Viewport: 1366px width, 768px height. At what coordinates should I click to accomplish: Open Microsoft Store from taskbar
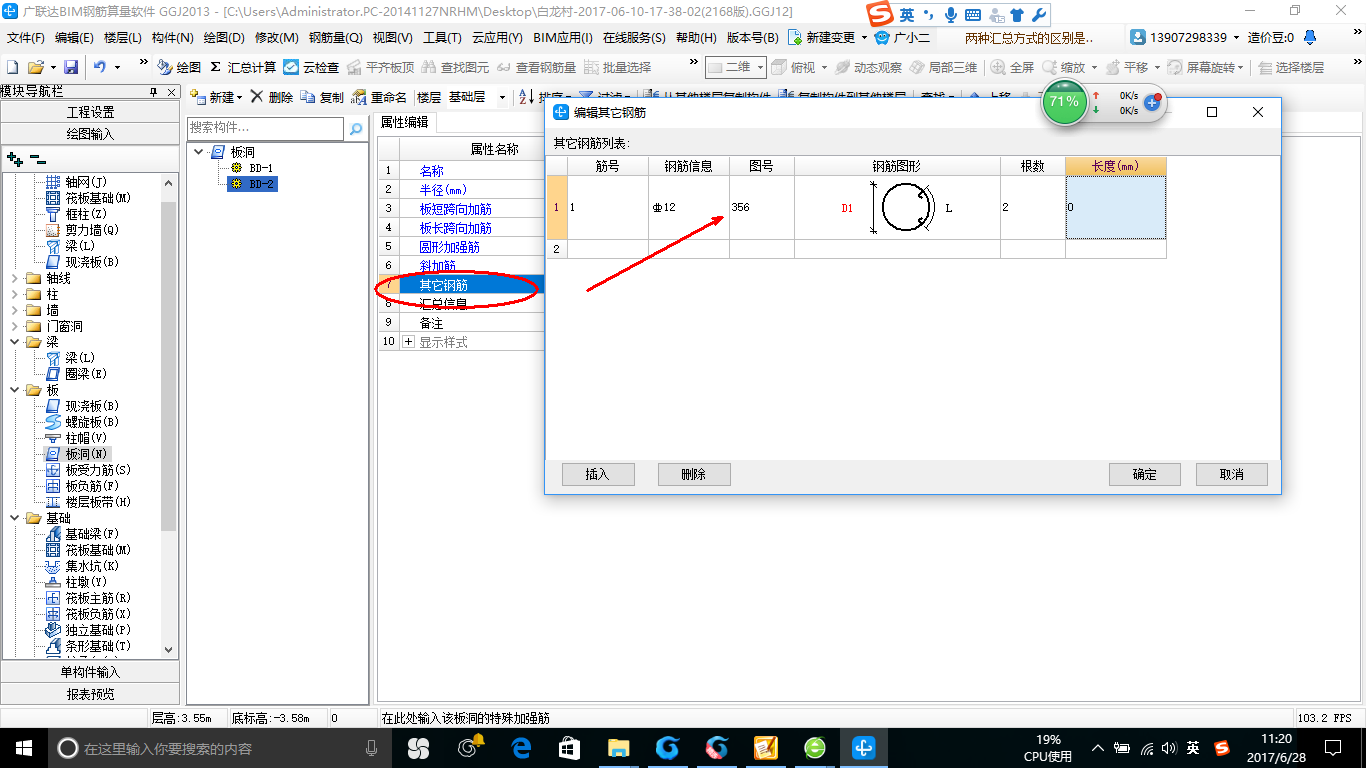569,748
